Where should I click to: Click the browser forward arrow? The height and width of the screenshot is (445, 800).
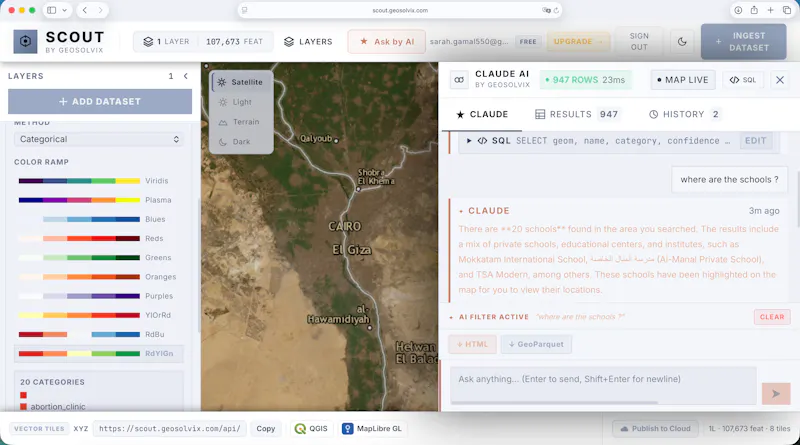(101, 10)
